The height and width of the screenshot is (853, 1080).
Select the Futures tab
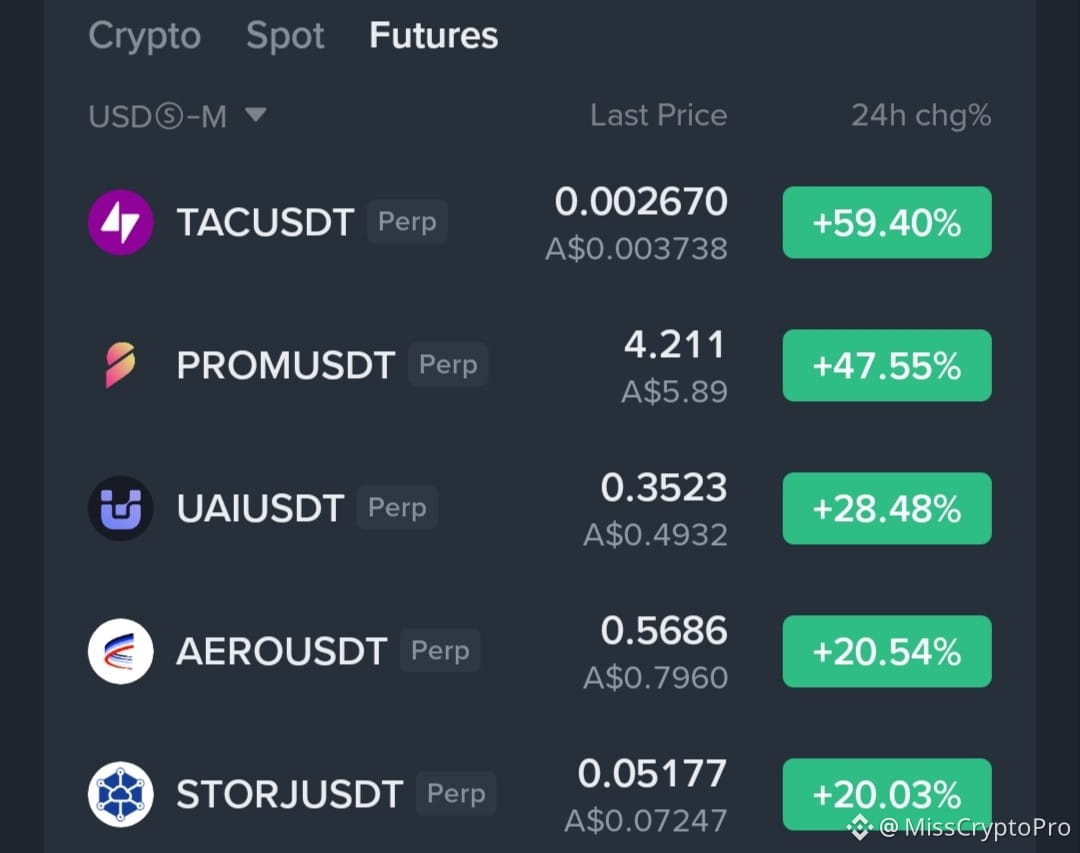(x=433, y=35)
